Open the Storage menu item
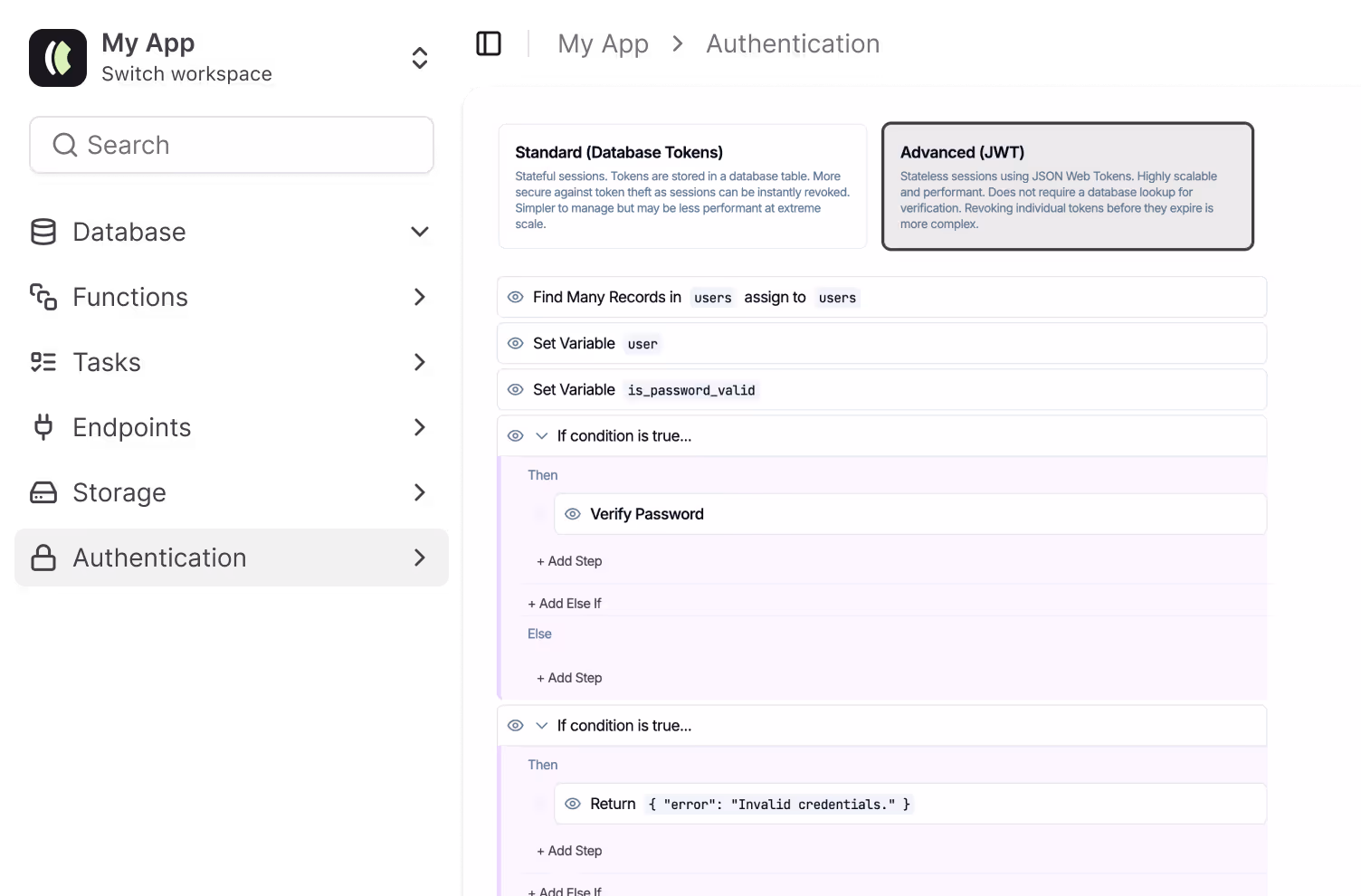 [x=232, y=492]
